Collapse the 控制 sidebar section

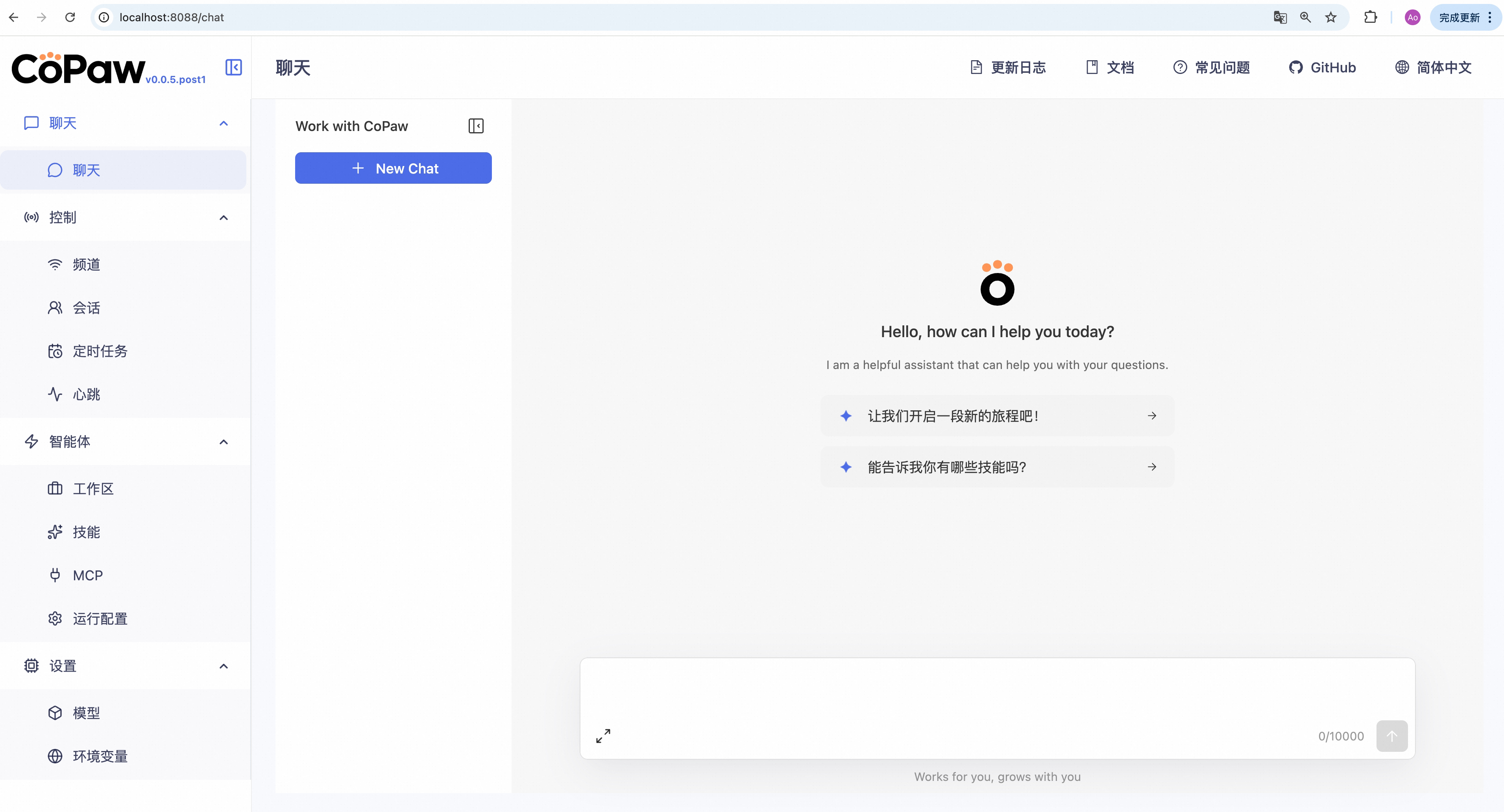224,218
